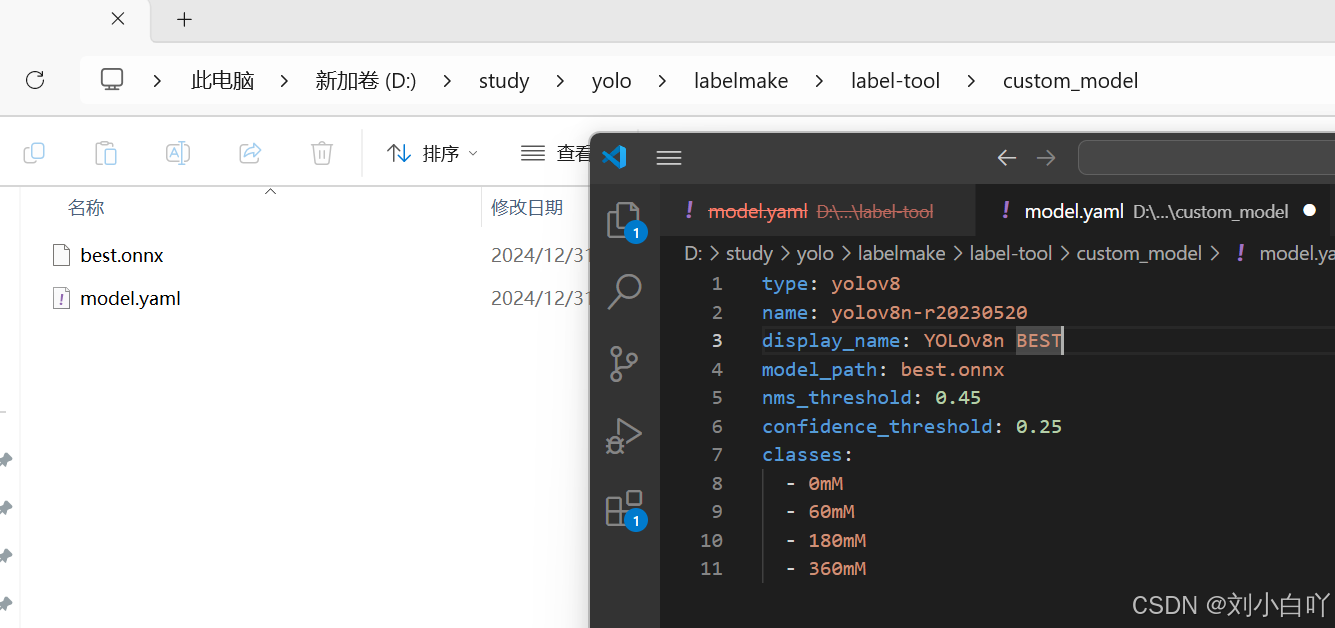Image resolution: width=1335 pixels, height=628 pixels.
Task: Click the Explorer refresh button
Action: click(x=35, y=80)
